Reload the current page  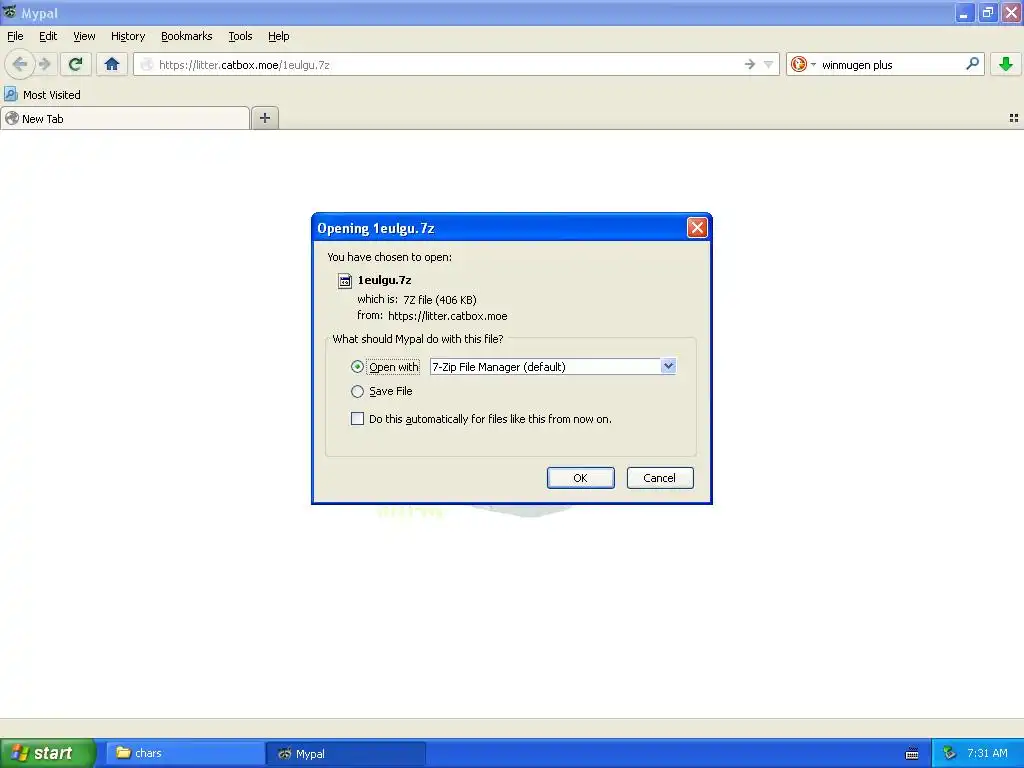(x=76, y=64)
